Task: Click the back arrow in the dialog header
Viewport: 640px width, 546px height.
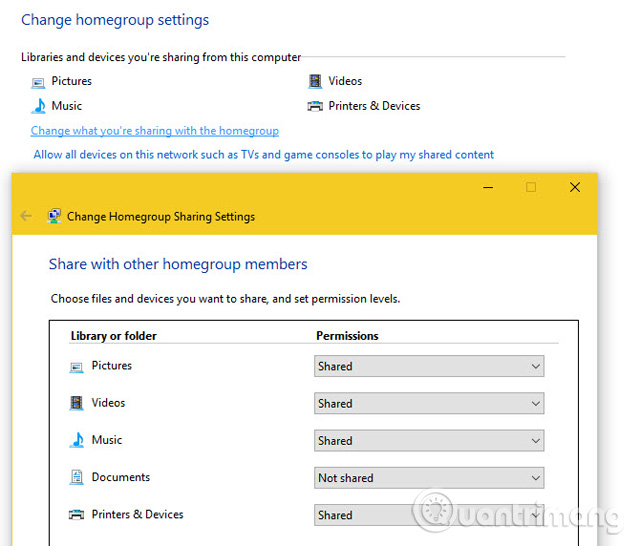Action: point(26,215)
